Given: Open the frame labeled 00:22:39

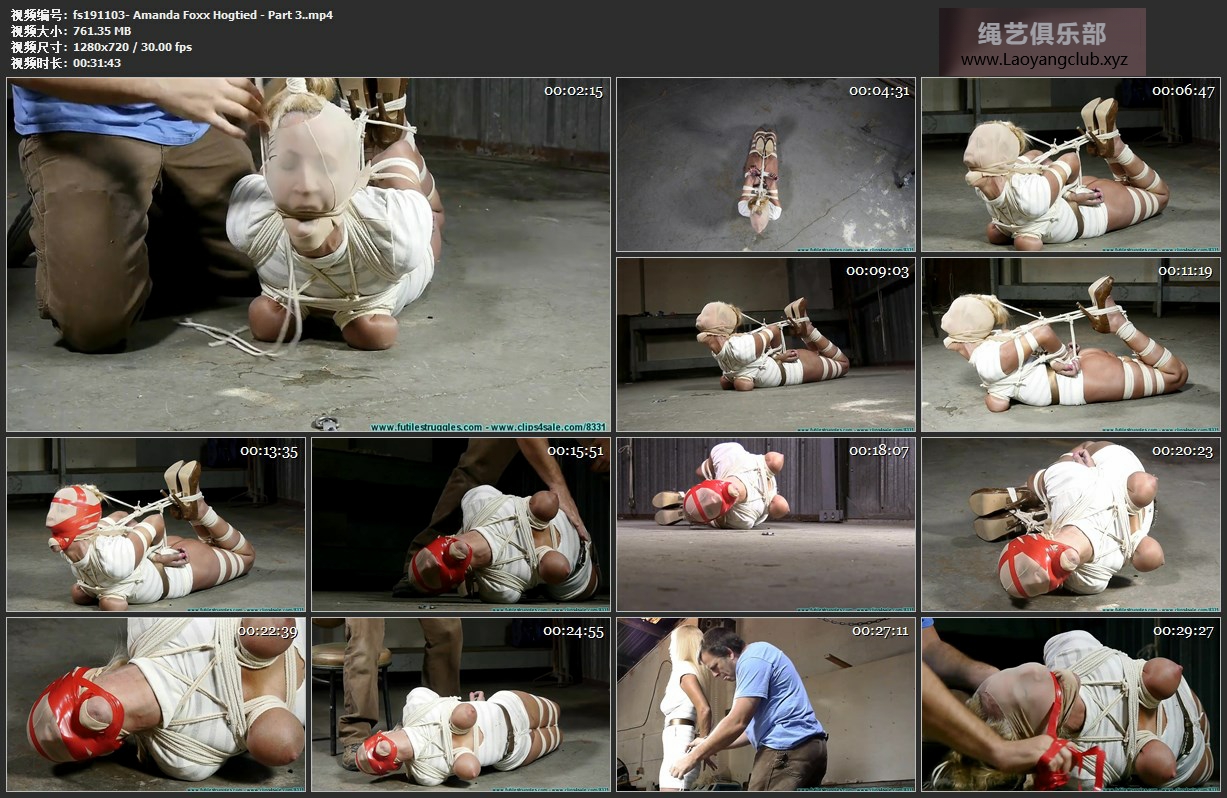Looking at the screenshot, I should pyautogui.click(x=156, y=704).
